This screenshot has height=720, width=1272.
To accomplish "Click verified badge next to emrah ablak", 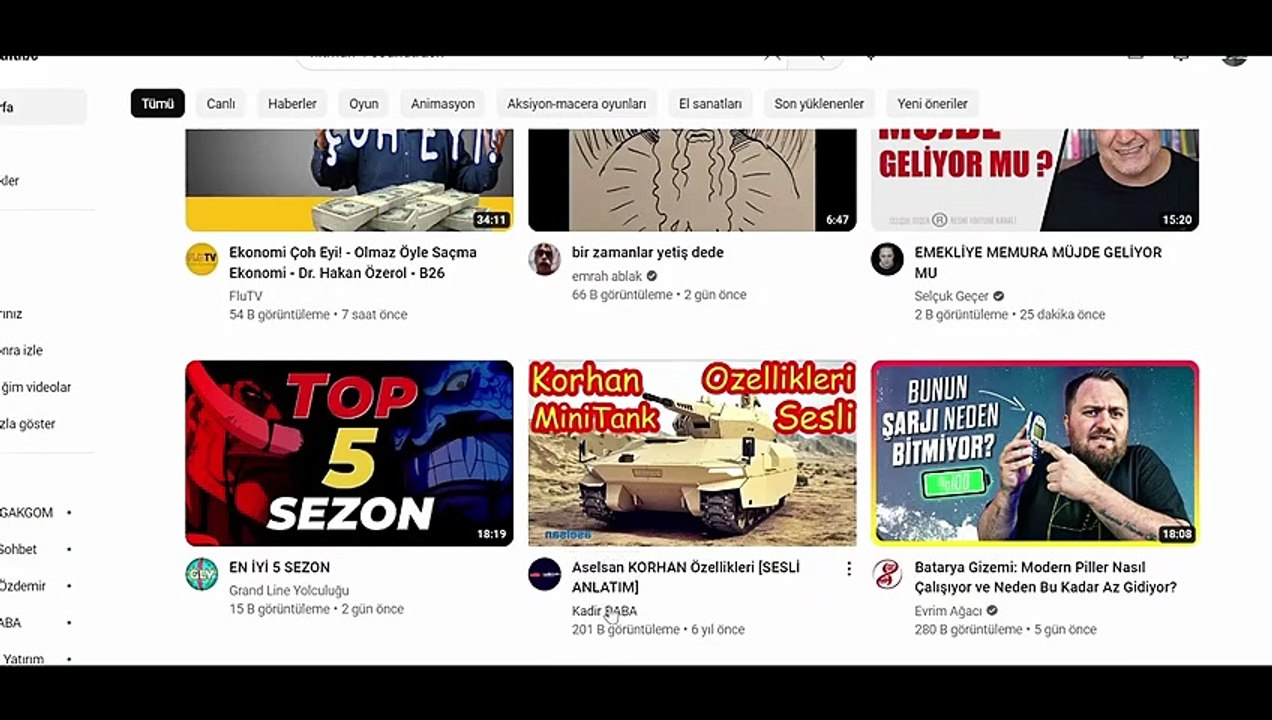I will [x=652, y=276].
